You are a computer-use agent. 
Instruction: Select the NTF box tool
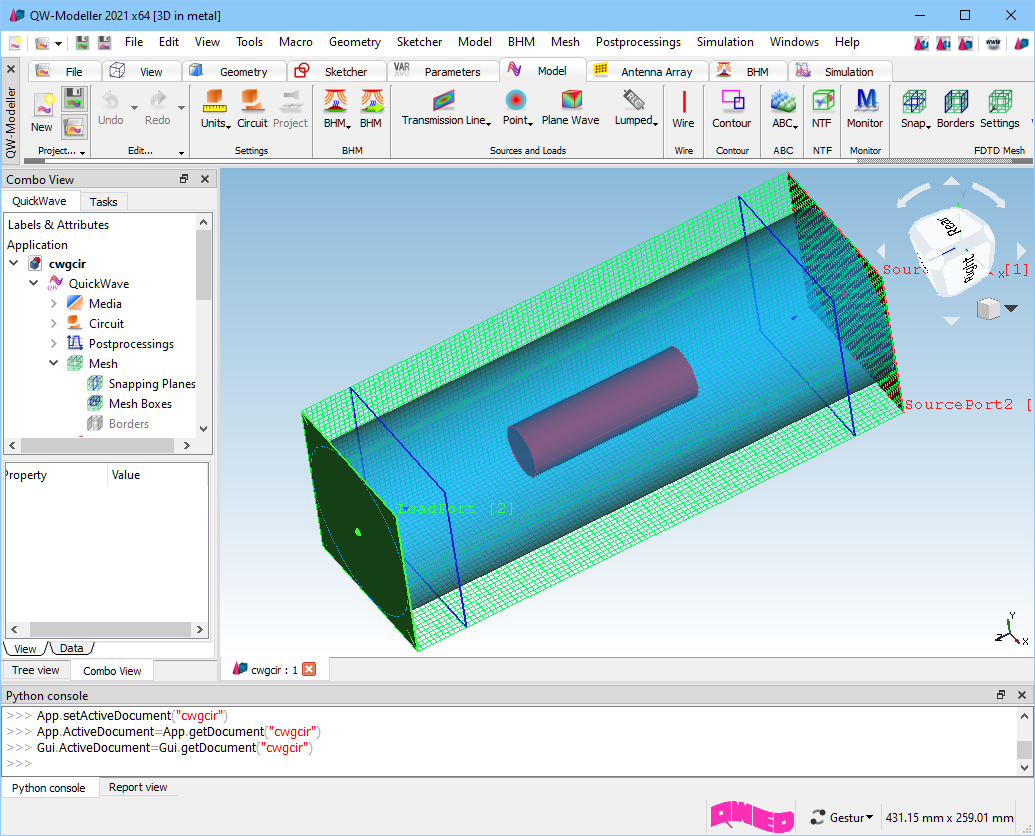(x=822, y=110)
